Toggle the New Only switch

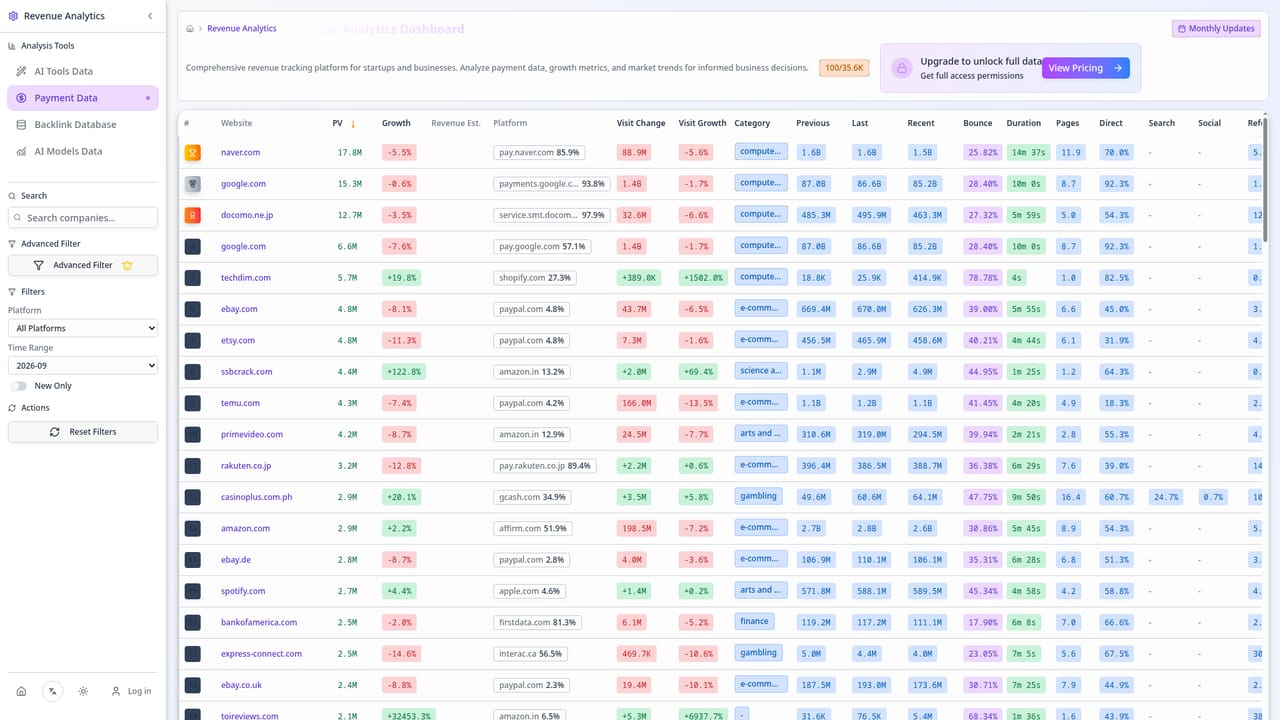(x=19, y=386)
